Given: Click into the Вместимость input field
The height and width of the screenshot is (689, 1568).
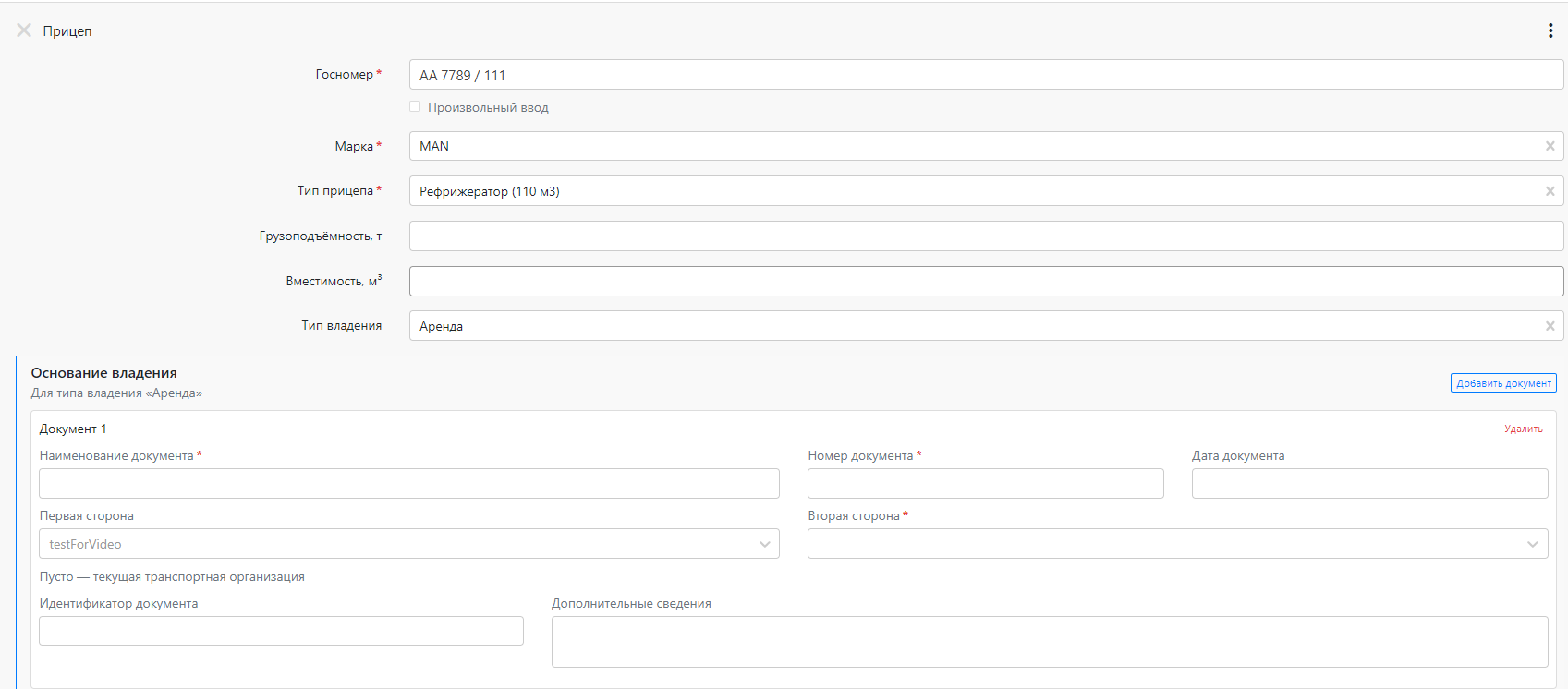Looking at the screenshot, I should click(x=986, y=282).
